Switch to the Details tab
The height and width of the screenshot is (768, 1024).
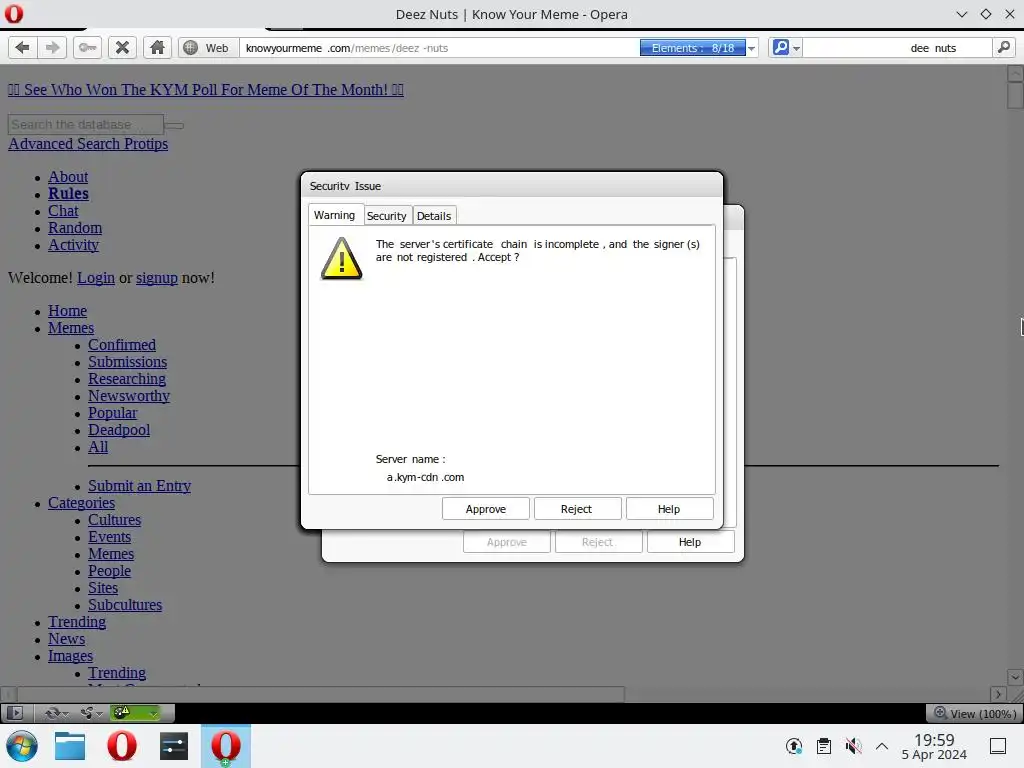click(x=434, y=216)
